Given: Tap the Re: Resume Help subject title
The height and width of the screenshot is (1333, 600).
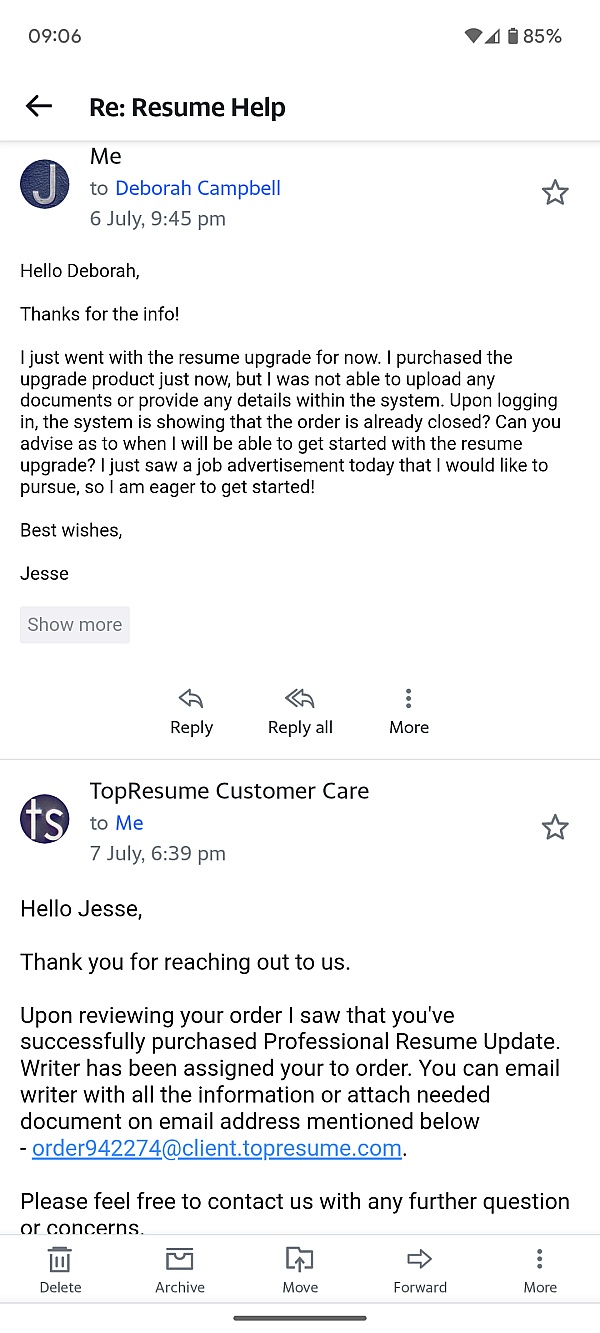Looking at the screenshot, I should tap(187, 107).
